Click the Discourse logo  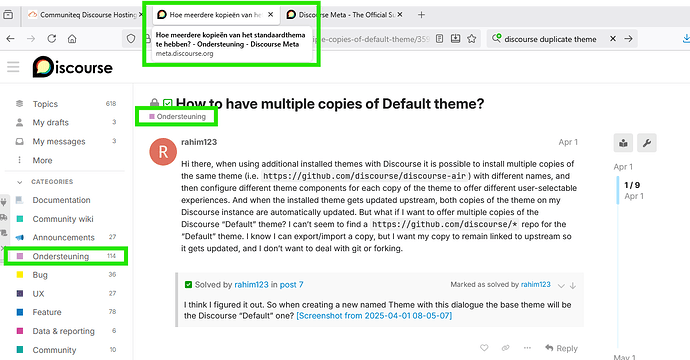pyautogui.click(x=73, y=67)
